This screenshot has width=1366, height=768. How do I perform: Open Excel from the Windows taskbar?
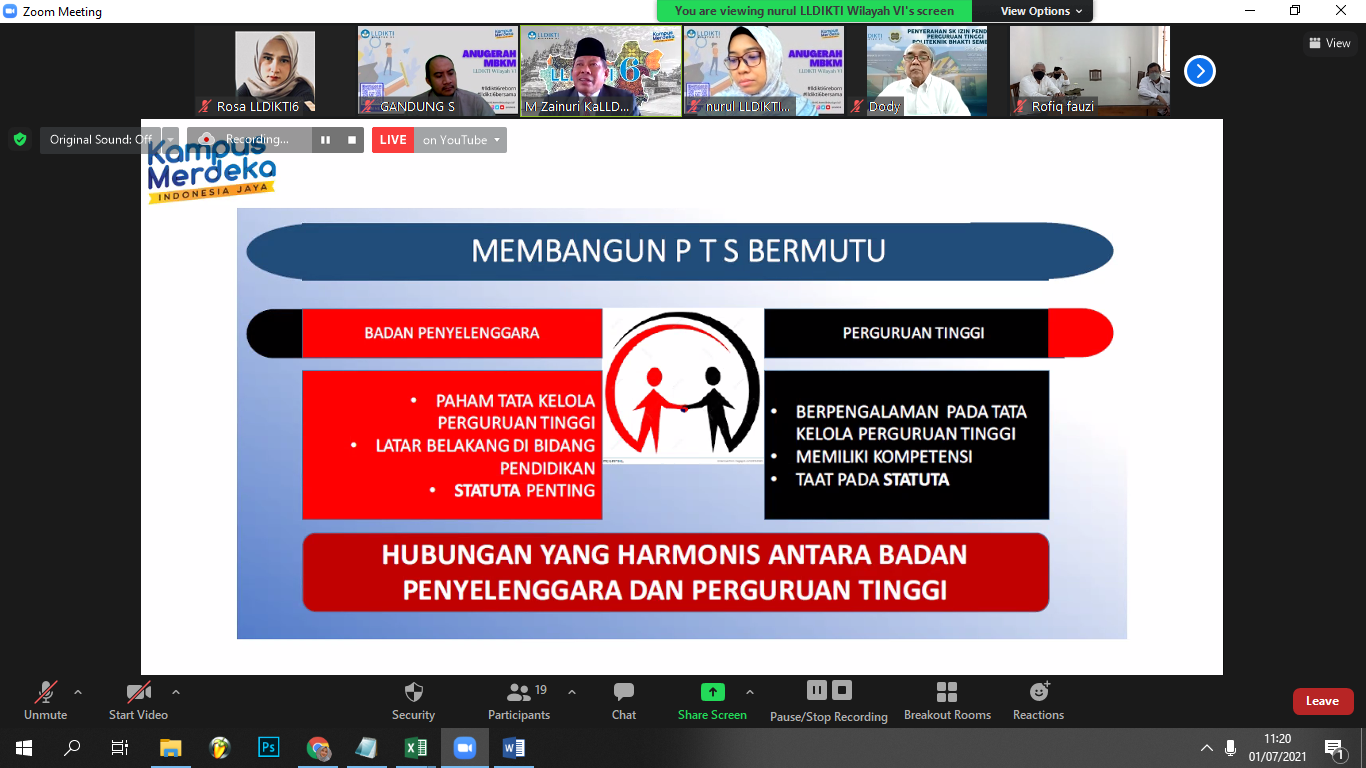tap(415, 748)
